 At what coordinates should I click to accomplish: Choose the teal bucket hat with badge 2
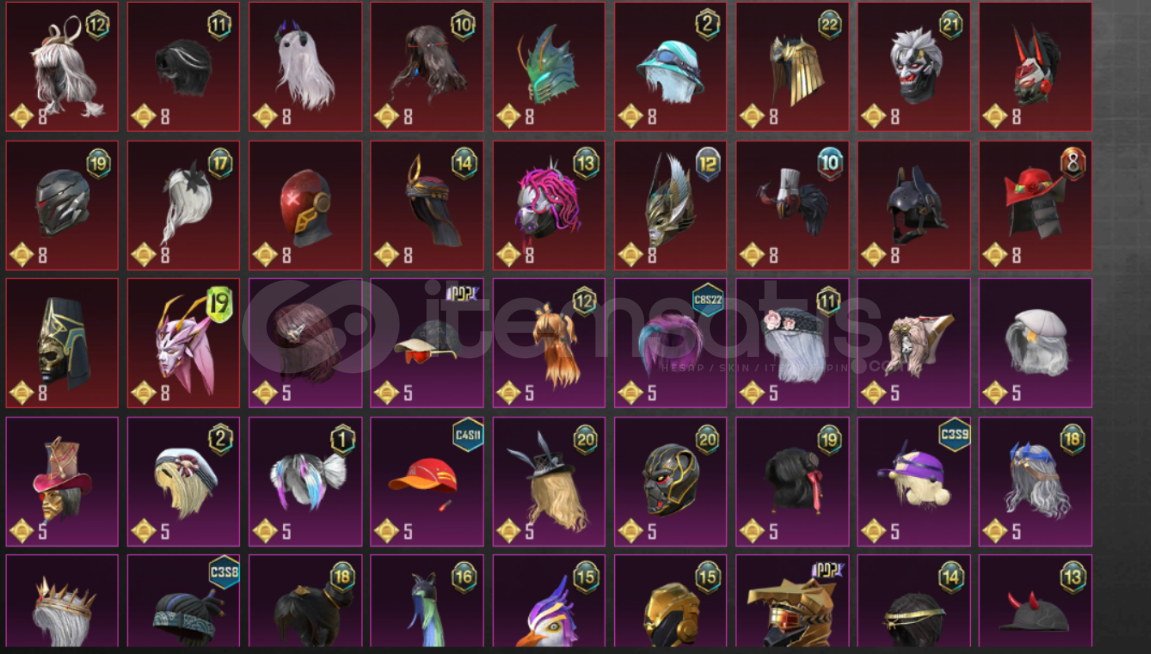pyautogui.click(x=670, y=67)
